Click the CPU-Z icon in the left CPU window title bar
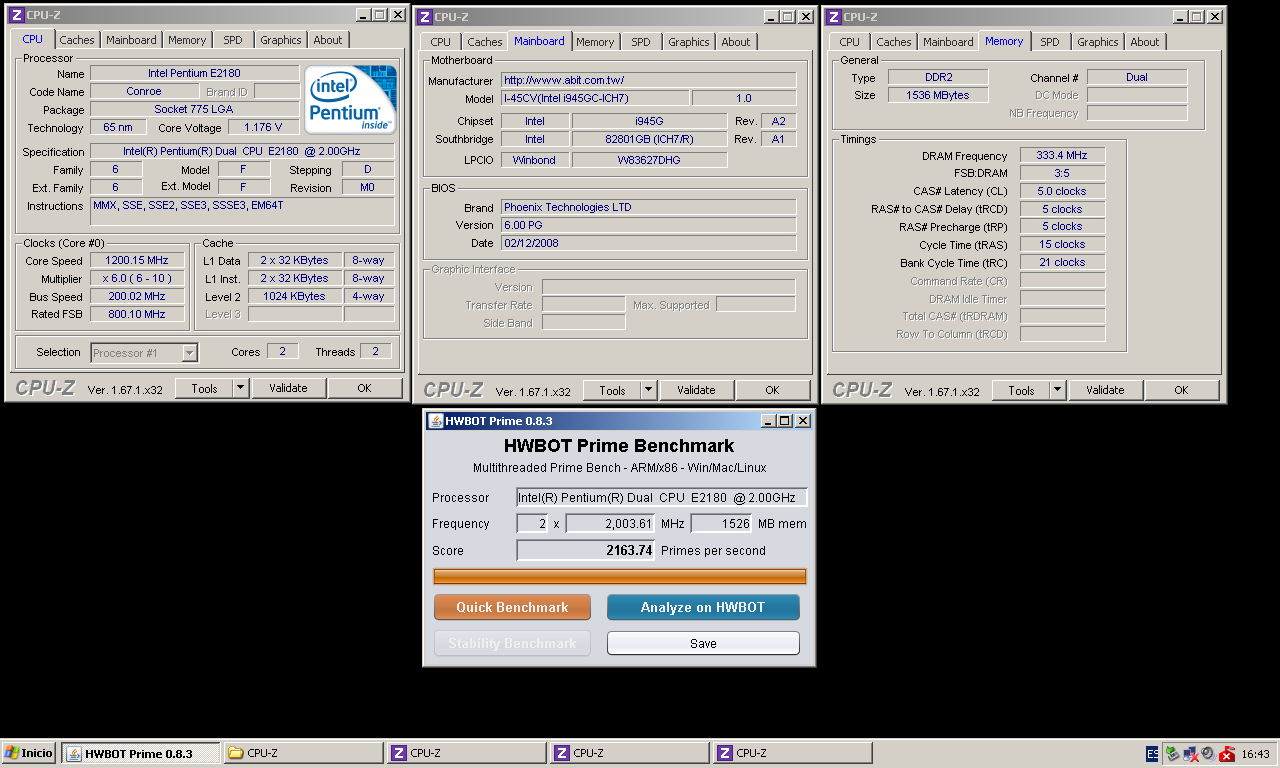 [x=16, y=15]
